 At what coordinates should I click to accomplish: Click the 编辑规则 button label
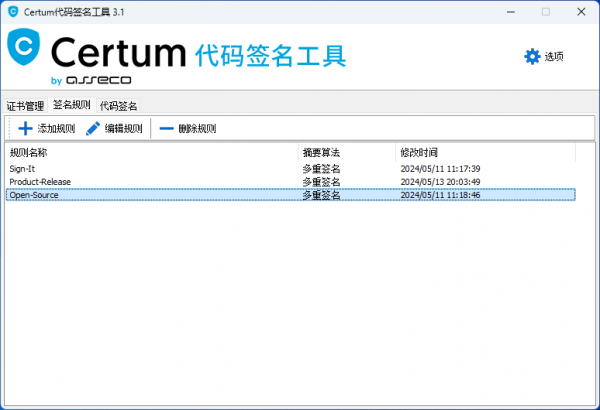click(124, 128)
